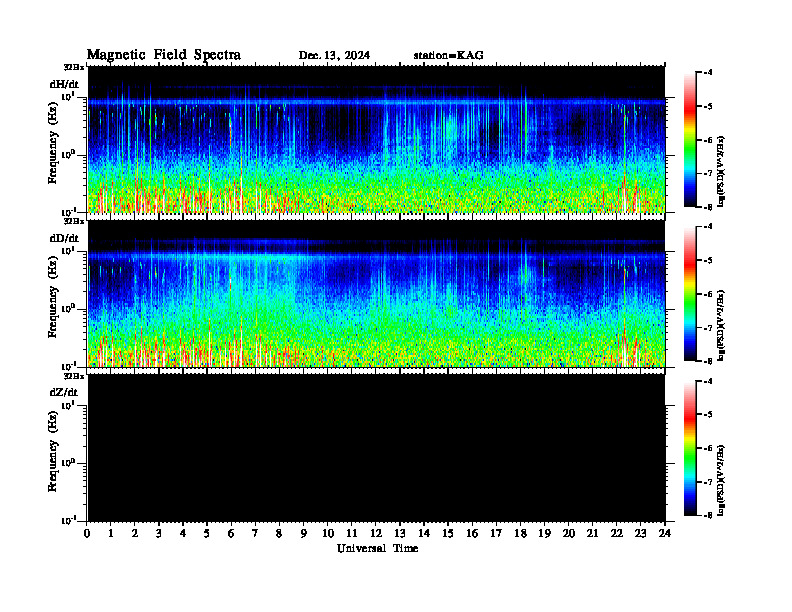
Task: Click the -8 value on dZ/dt color bar
Action: pos(709,515)
